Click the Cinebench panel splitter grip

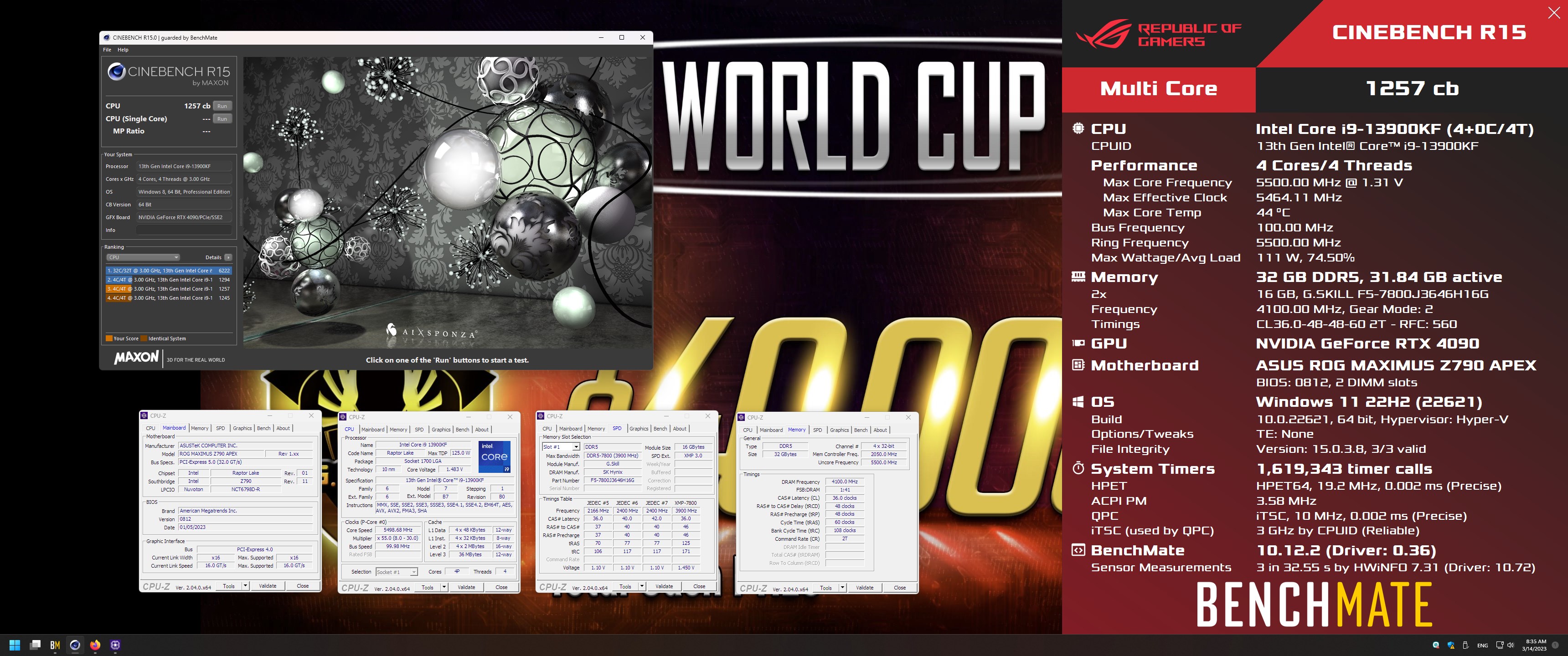(x=240, y=212)
